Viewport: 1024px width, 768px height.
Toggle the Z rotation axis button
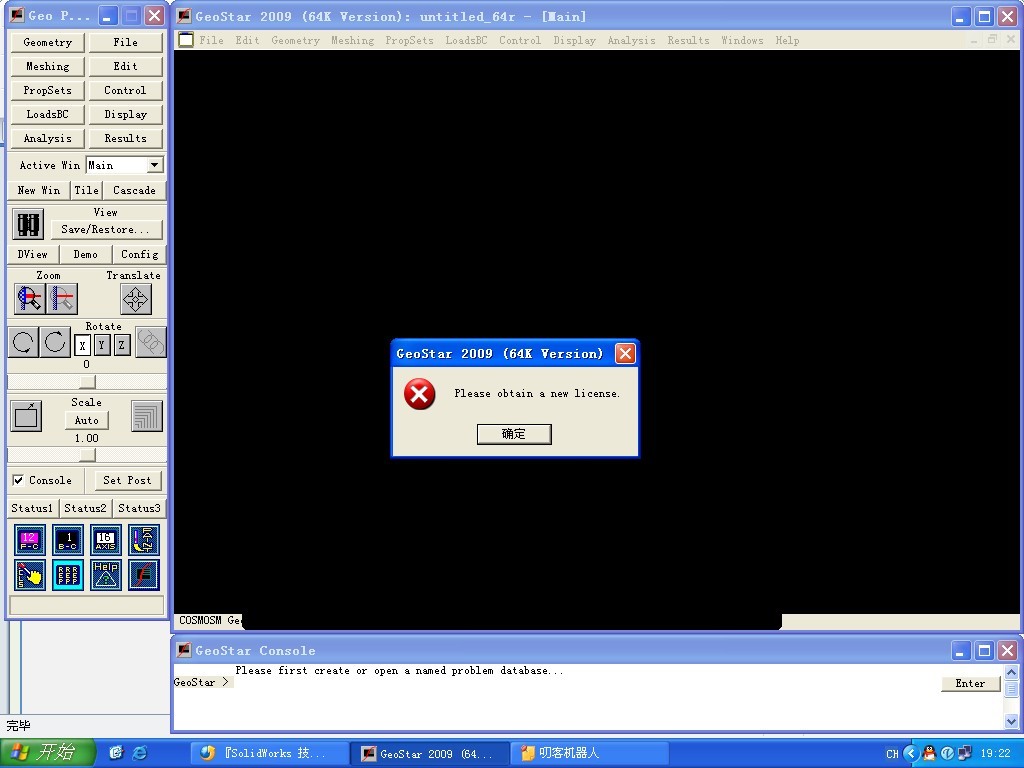point(121,345)
